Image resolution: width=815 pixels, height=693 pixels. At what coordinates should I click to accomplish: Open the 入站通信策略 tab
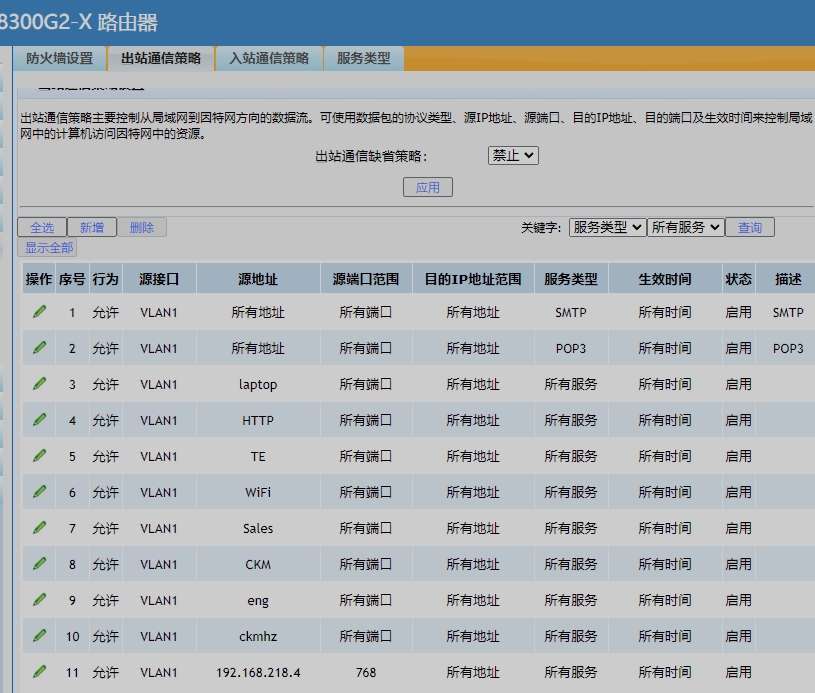269,59
